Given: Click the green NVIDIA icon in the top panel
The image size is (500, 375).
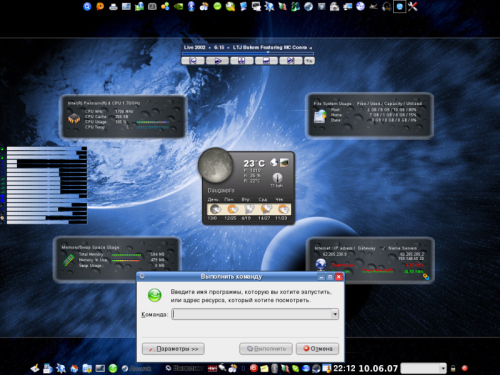Looking at the screenshot, I should (x=178, y=6).
